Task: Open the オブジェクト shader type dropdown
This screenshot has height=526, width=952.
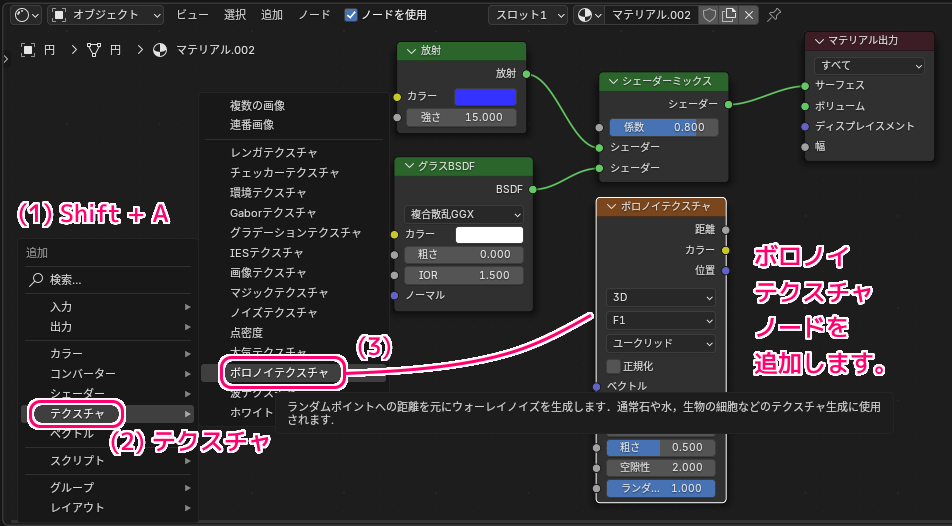Action: (x=106, y=15)
